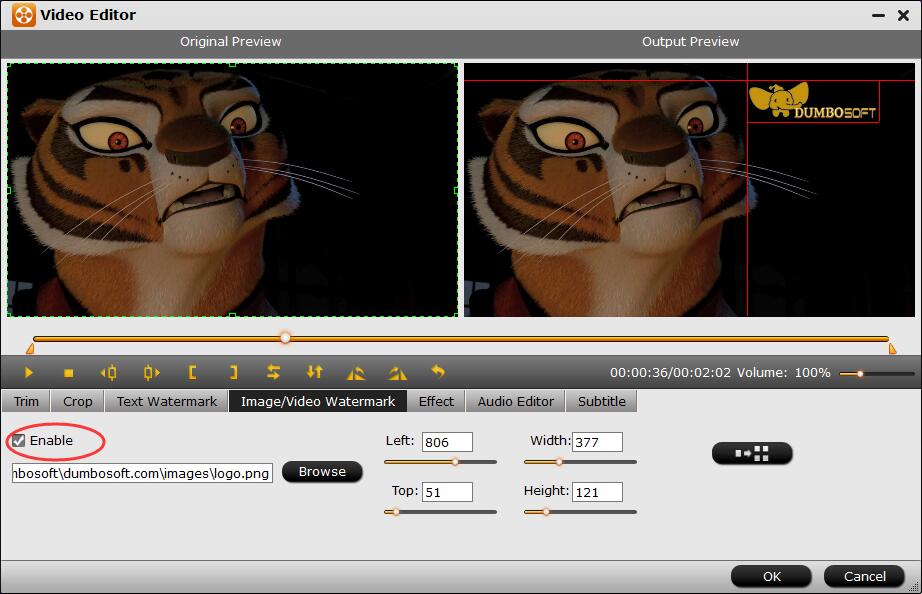
Task: Click the Volume slider handle
Action: [859, 374]
